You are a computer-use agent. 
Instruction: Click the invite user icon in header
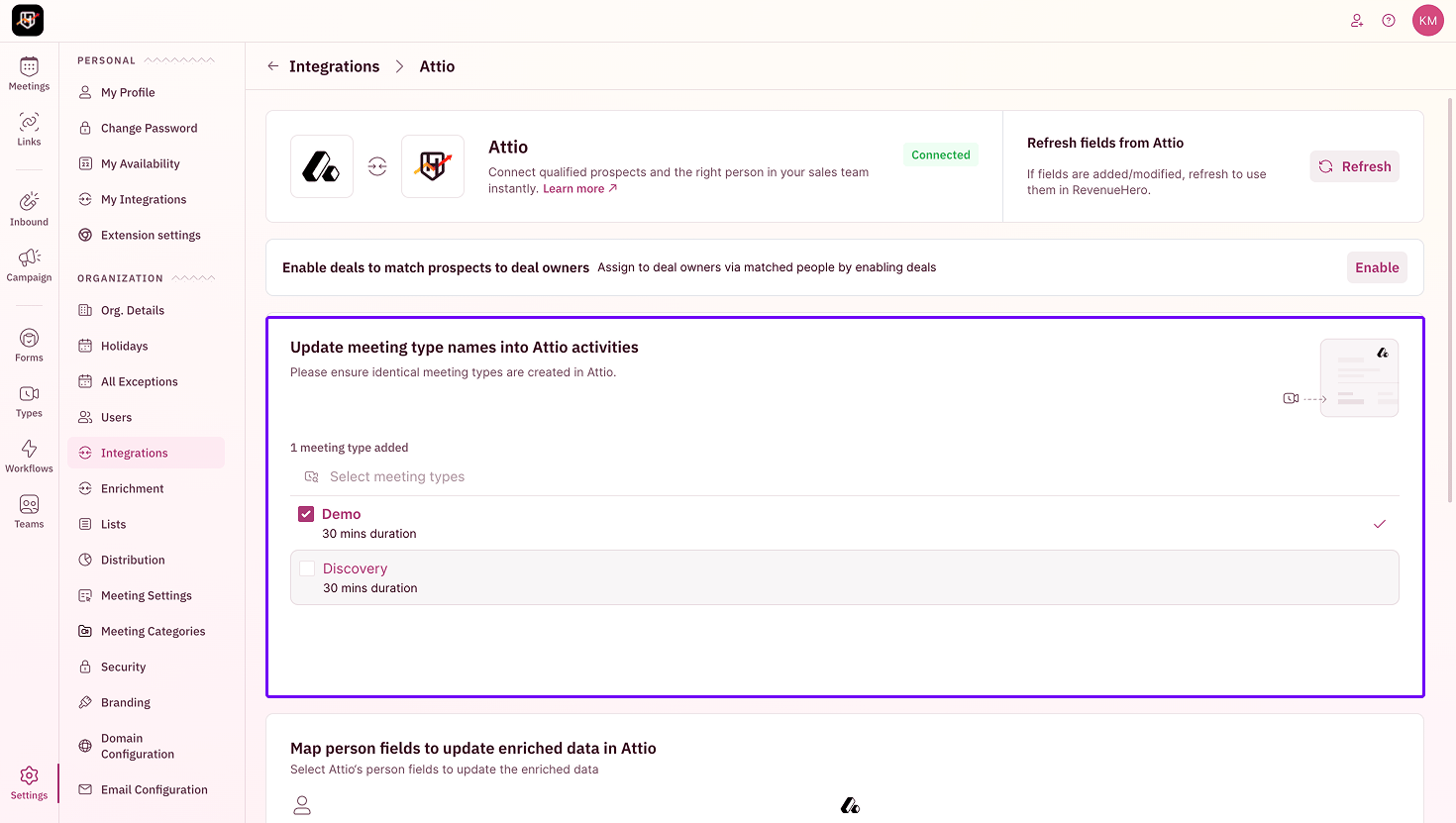[1357, 21]
